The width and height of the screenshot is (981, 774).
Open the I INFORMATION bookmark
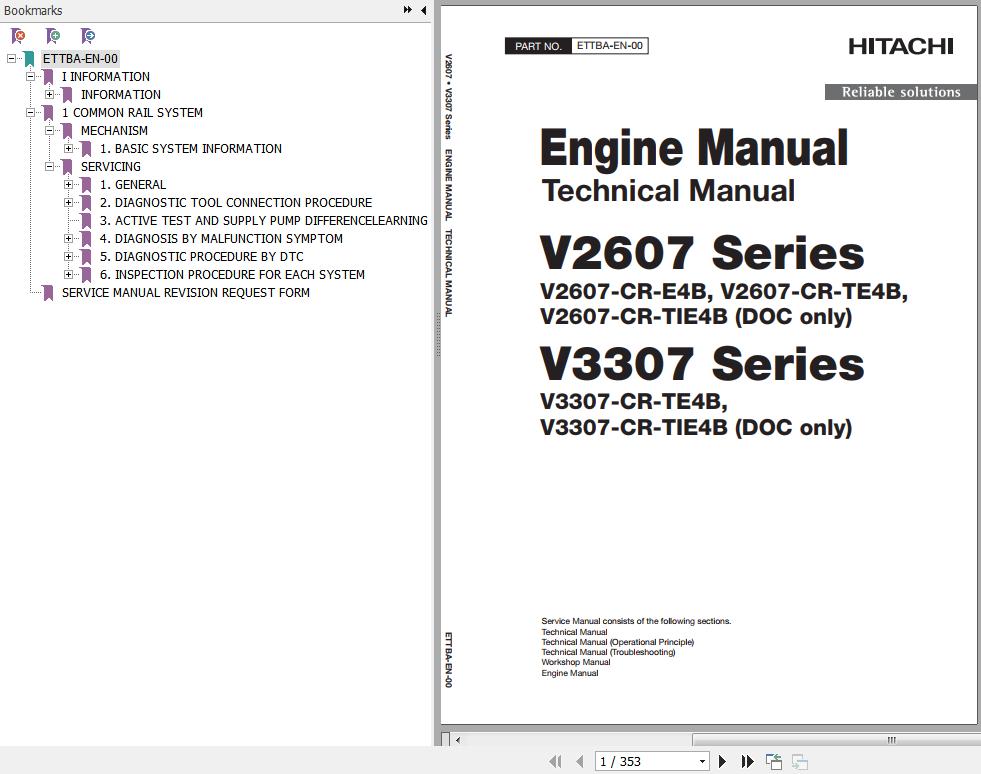pos(106,76)
